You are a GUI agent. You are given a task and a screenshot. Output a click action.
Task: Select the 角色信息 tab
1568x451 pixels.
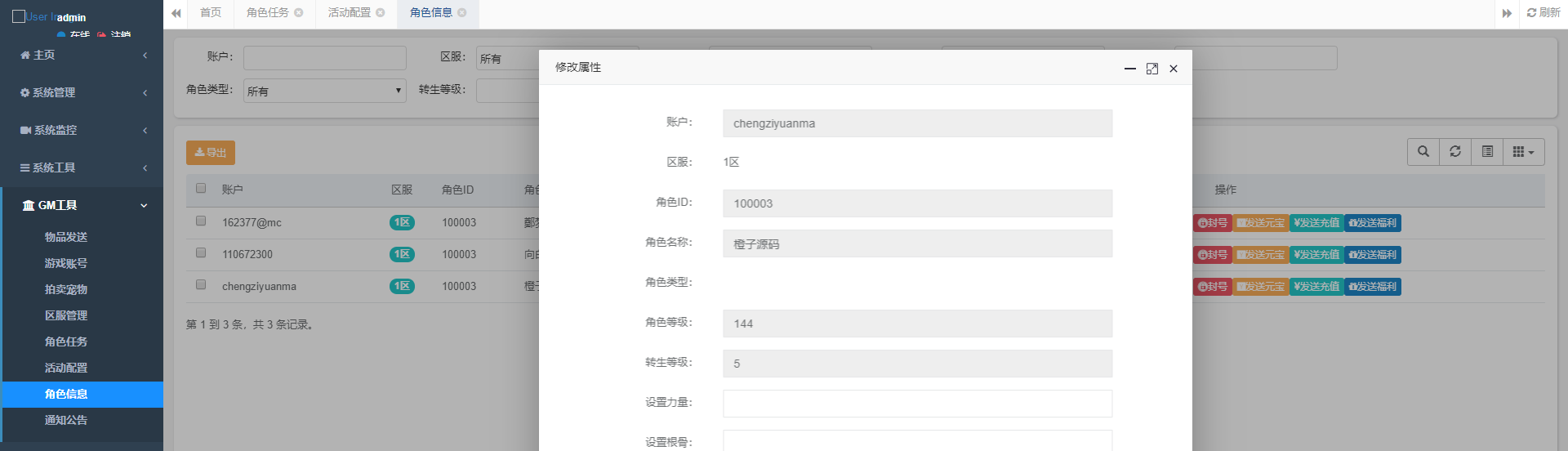click(x=431, y=13)
